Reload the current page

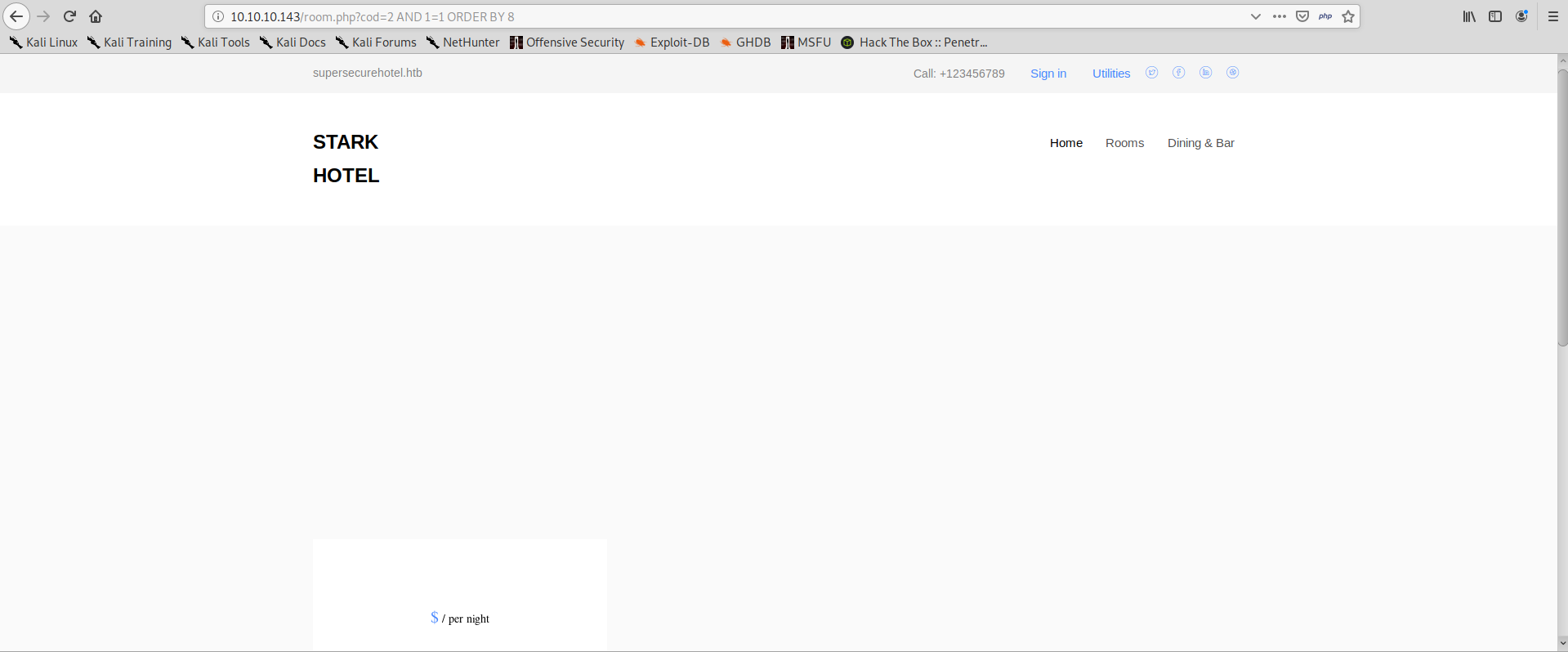coord(70,16)
